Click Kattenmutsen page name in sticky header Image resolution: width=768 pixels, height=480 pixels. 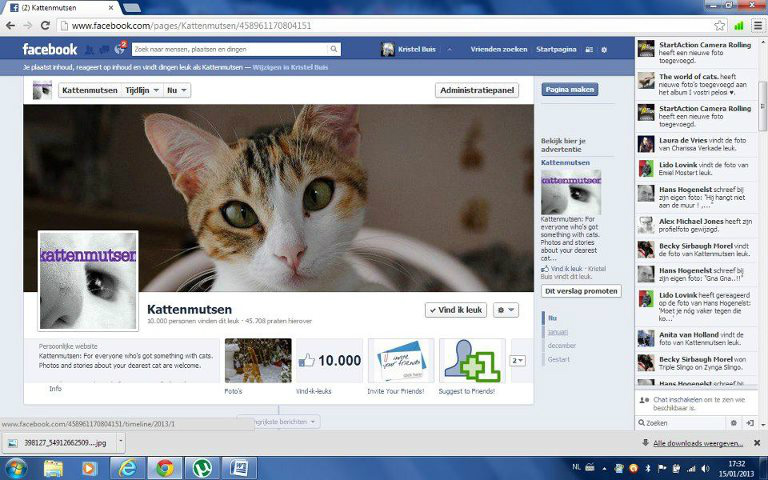[90, 90]
